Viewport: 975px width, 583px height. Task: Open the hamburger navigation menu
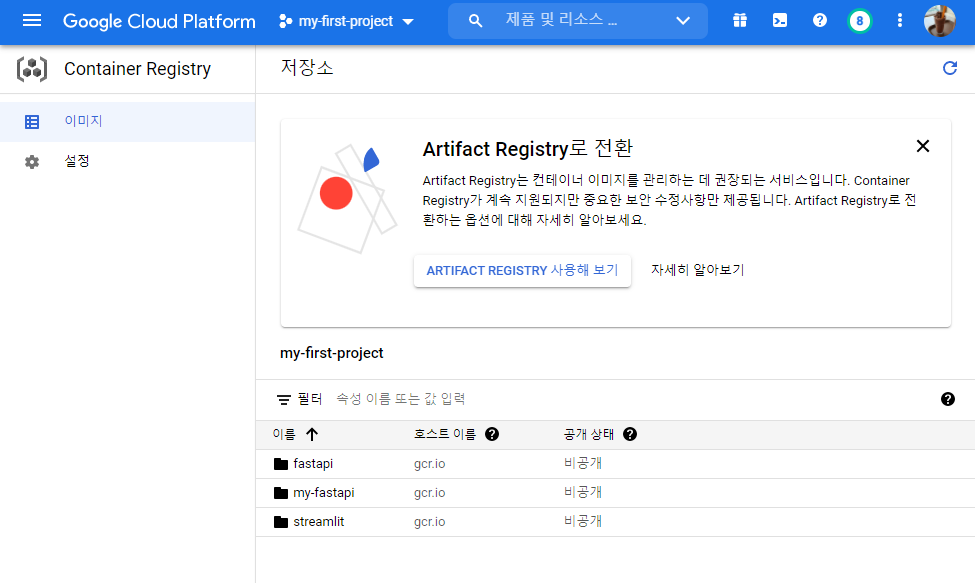pos(32,21)
